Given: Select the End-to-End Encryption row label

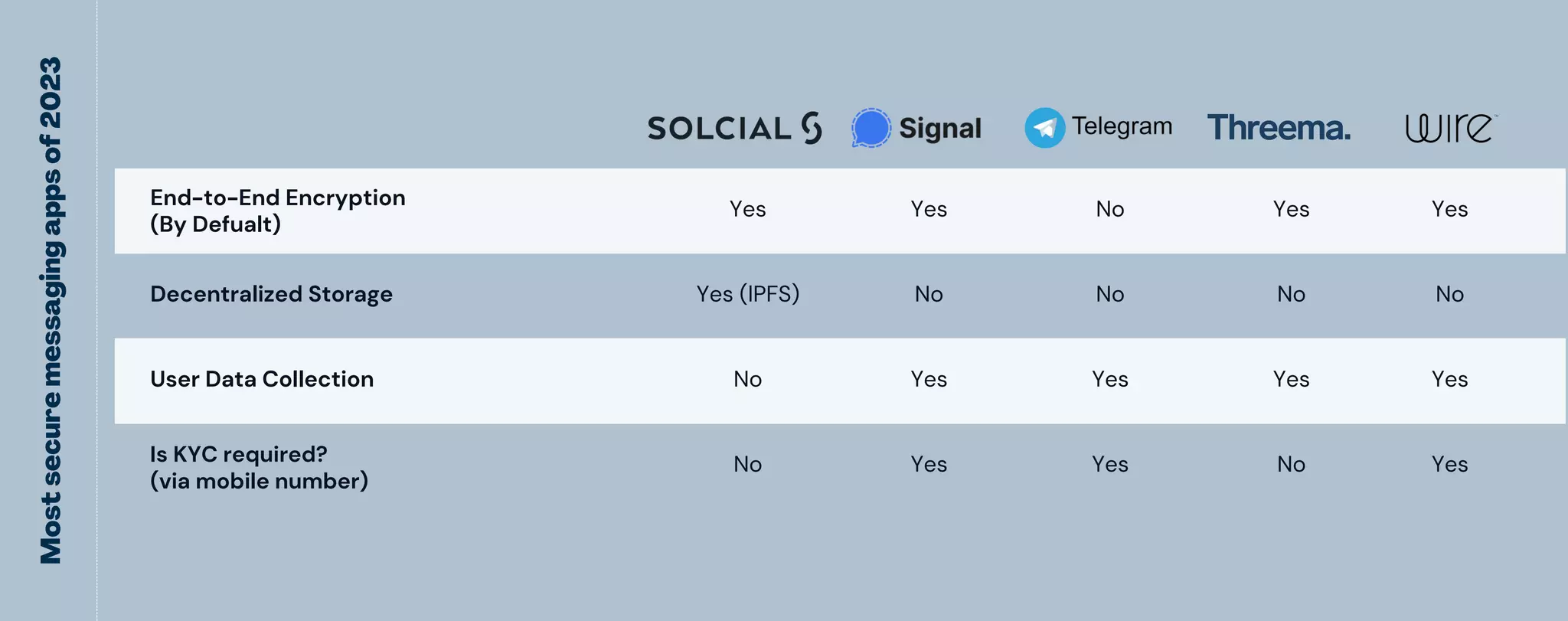Looking at the screenshot, I should tap(277, 211).
